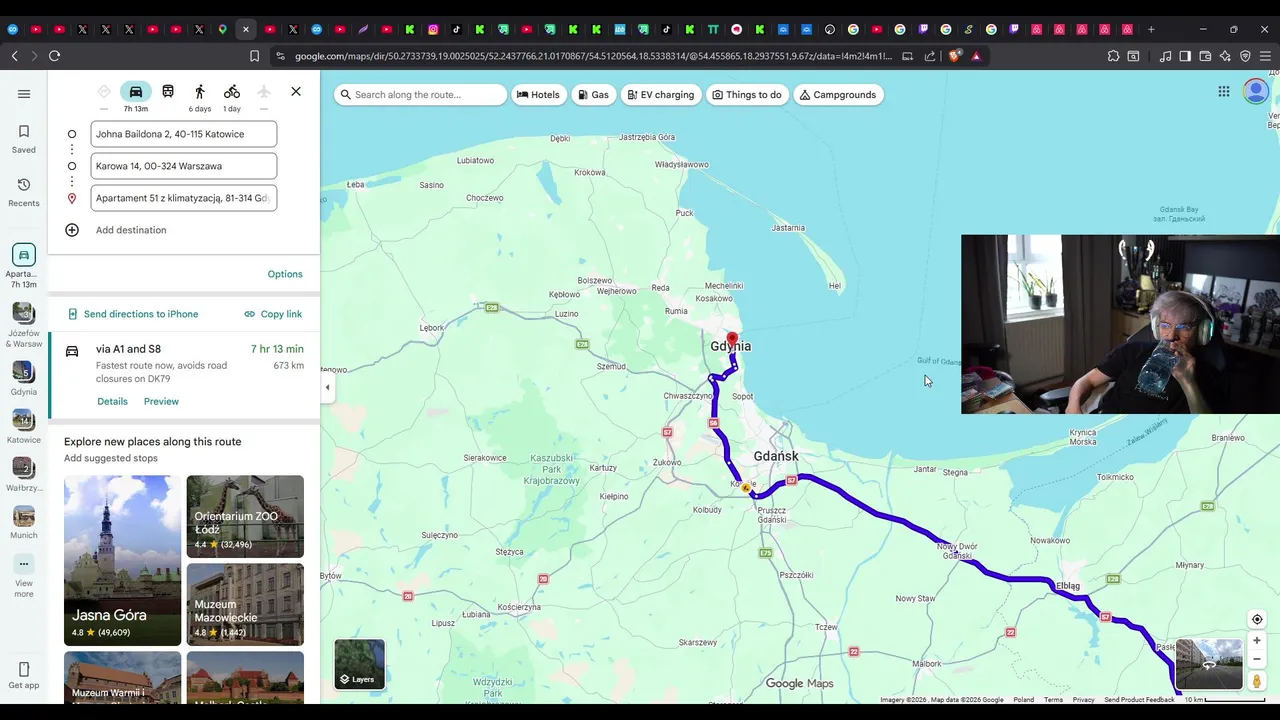The height and width of the screenshot is (720, 1280).
Task: Select Driving travel mode
Action: [136, 92]
